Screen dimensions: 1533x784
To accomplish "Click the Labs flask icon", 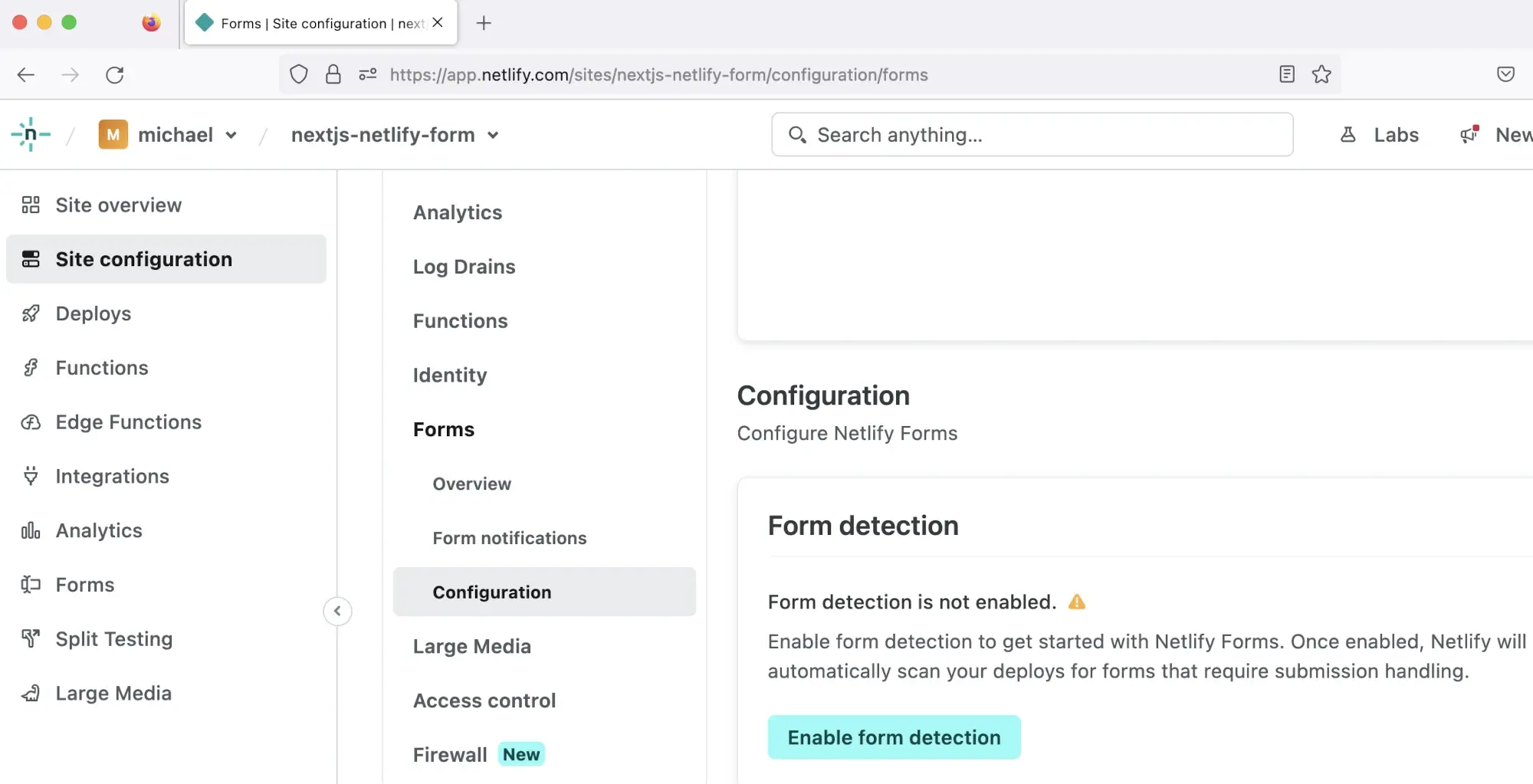I will [1348, 134].
